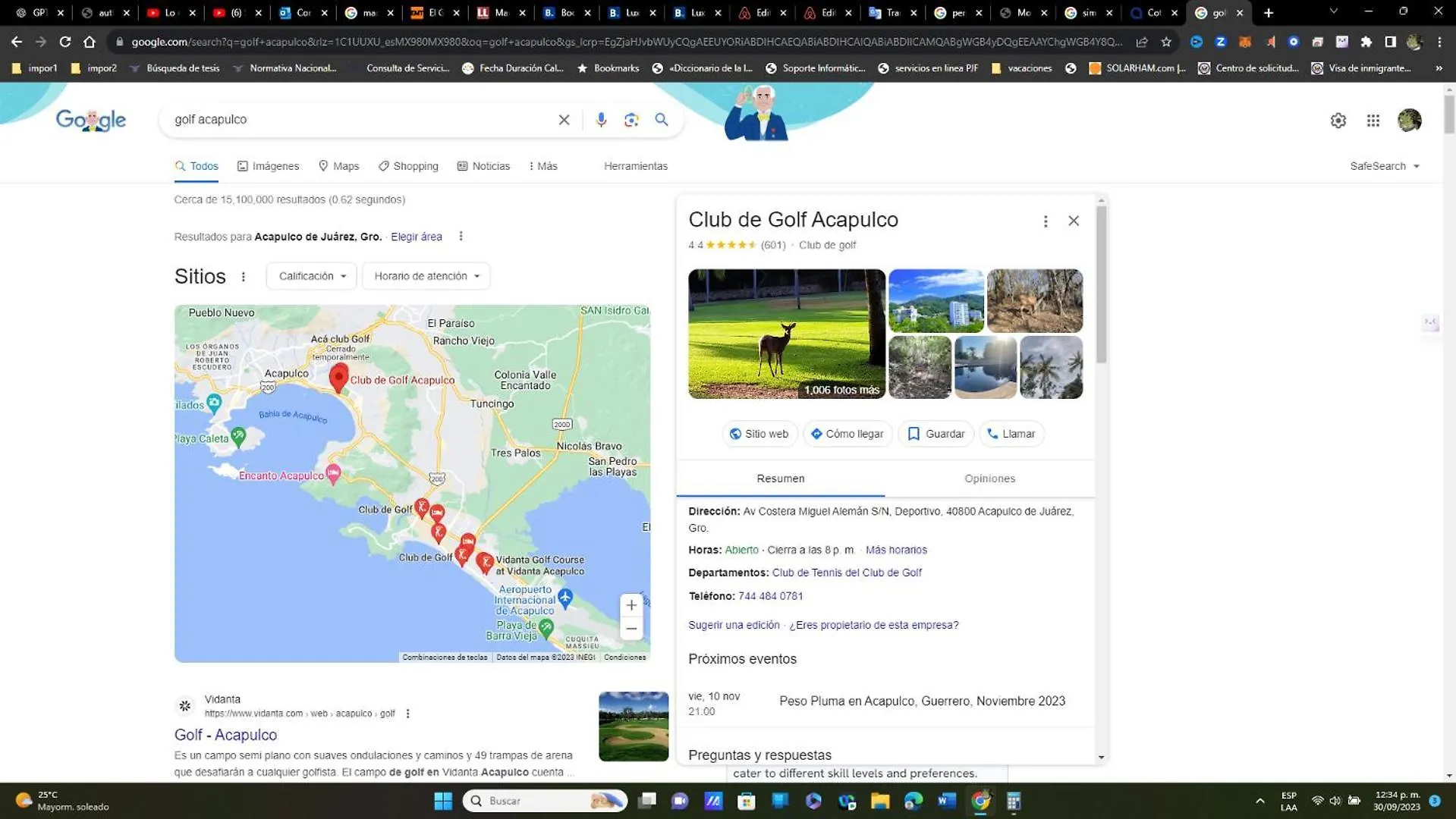The width and height of the screenshot is (1456, 819).
Task: Open the Golf - Acapulco Vidanta link
Action: (x=225, y=735)
